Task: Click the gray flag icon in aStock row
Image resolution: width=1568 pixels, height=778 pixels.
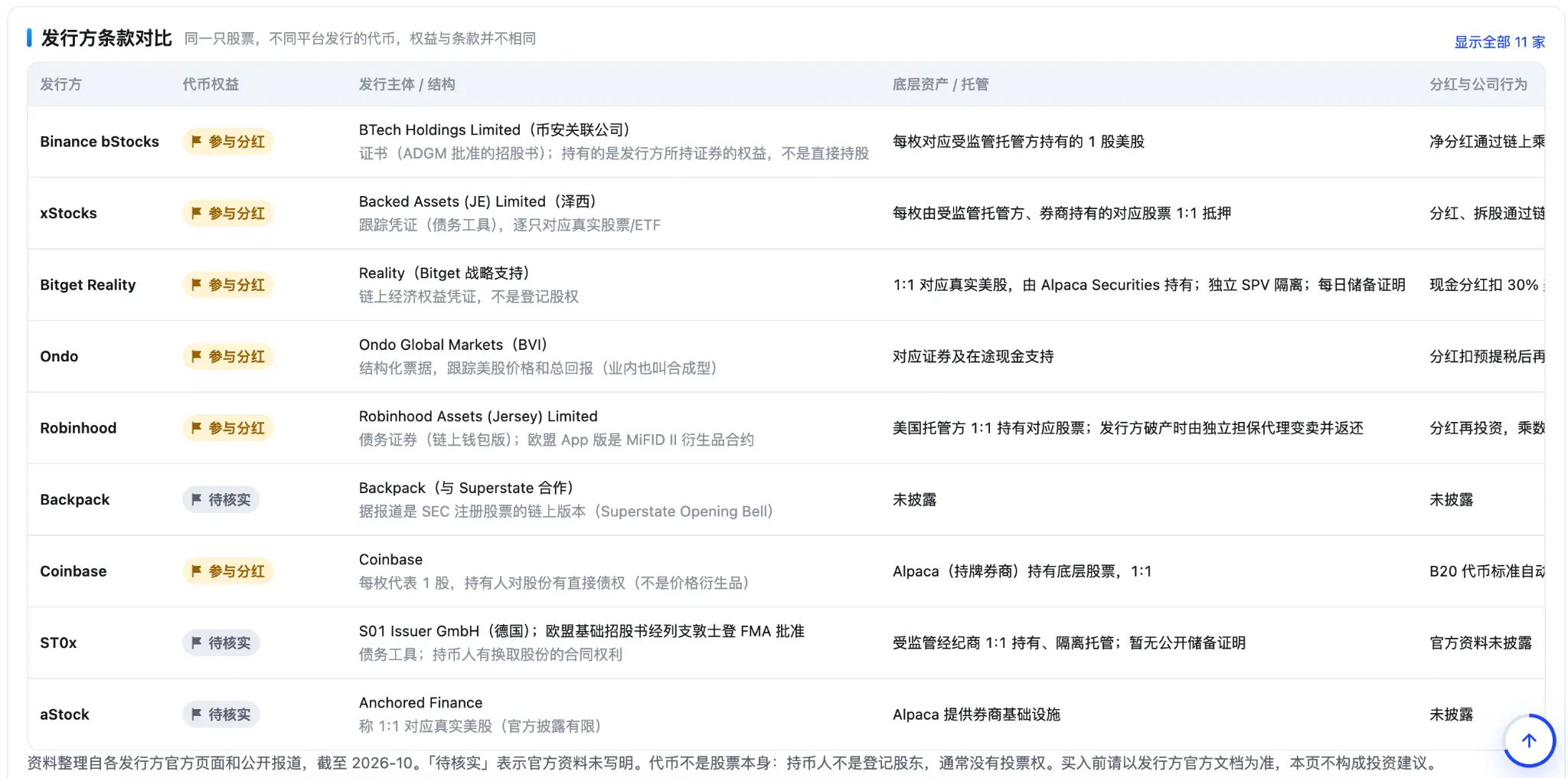Action: pos(197,714)
